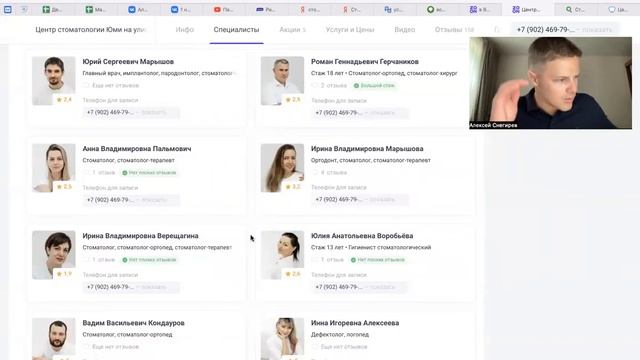
Task: Open the "Отзывы" page section
Action: (x=454, y=29)
